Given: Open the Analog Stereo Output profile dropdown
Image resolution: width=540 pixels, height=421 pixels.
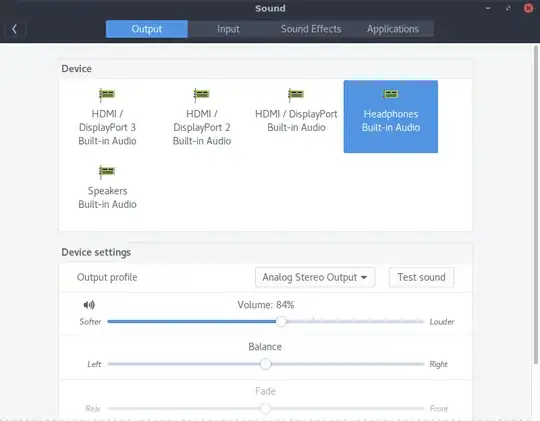Looking at the screenshot, I should [315, 277].
